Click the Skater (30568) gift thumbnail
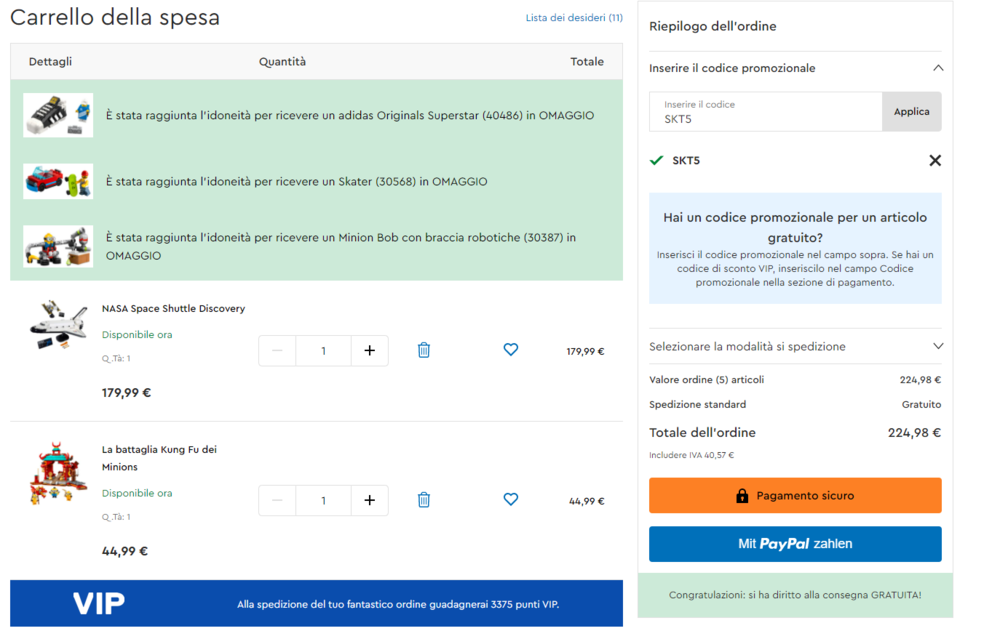The height and width of the screenshot is (631, 1000). (x=58, y=181)
